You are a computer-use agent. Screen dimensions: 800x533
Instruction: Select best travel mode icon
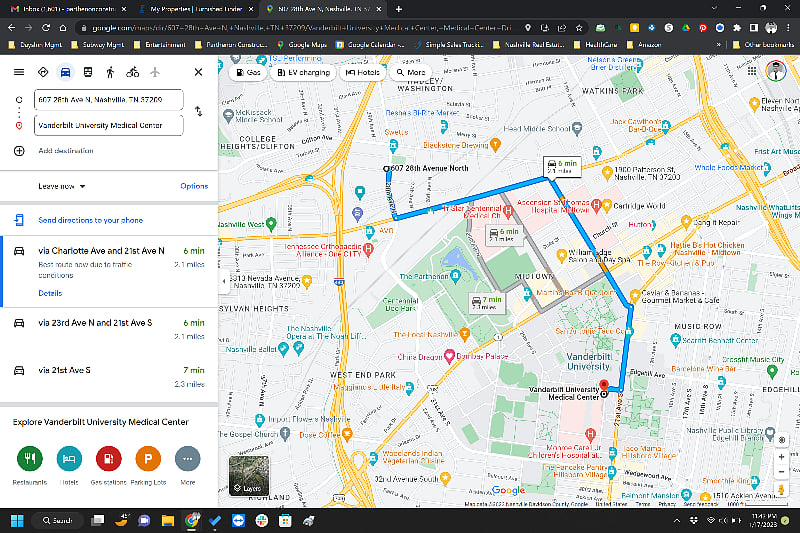point(43,72)
